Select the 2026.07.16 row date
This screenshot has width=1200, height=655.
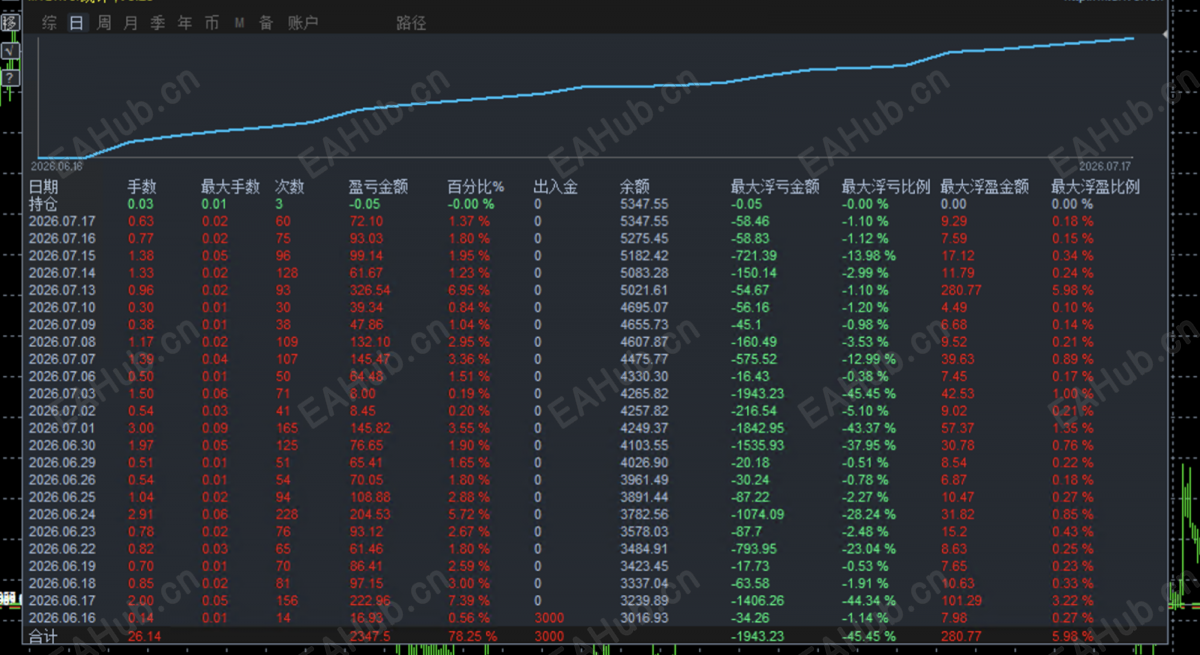(x=62, y=238)
